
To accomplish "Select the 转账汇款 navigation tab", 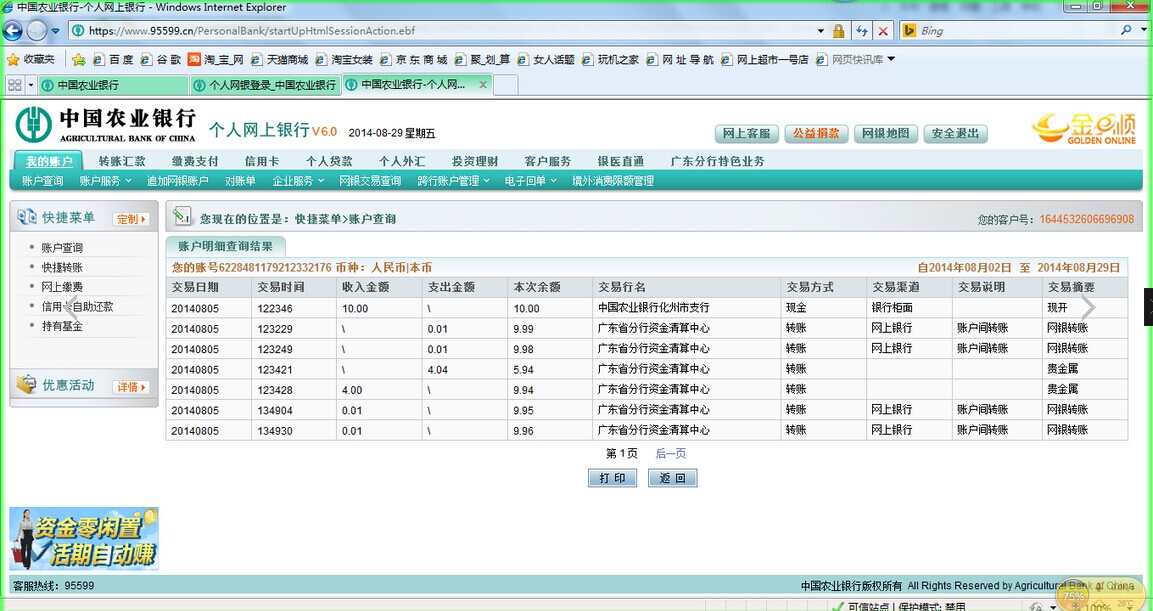I will click(122, 162).
